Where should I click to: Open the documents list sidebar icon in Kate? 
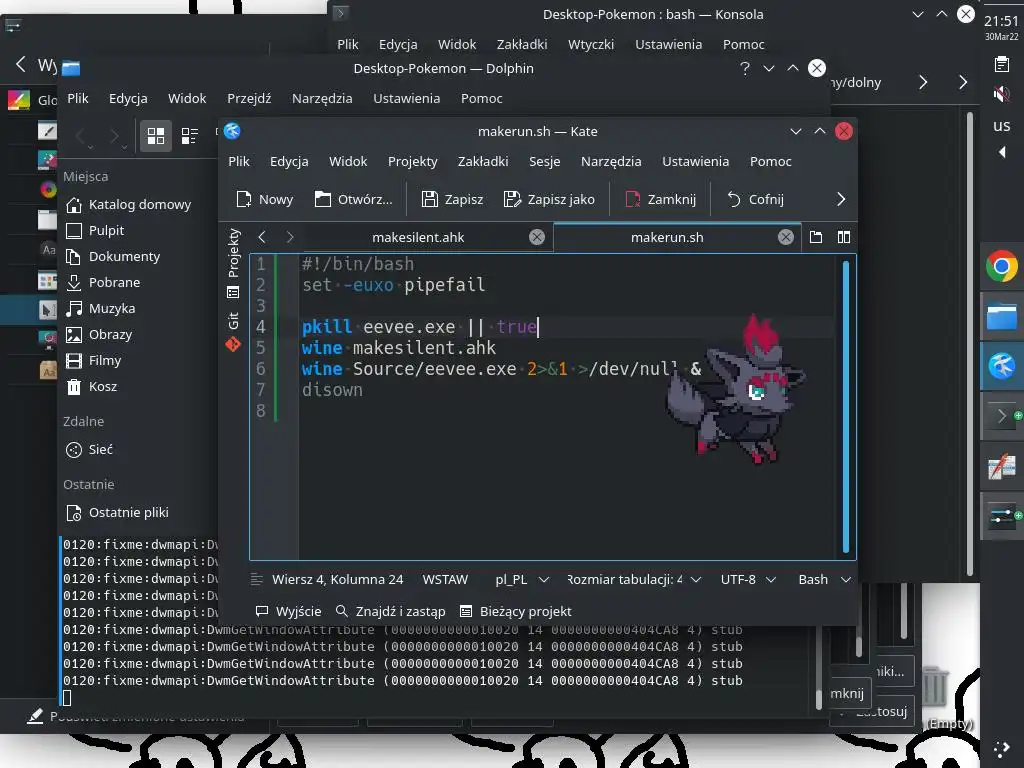tap(233, 292)
